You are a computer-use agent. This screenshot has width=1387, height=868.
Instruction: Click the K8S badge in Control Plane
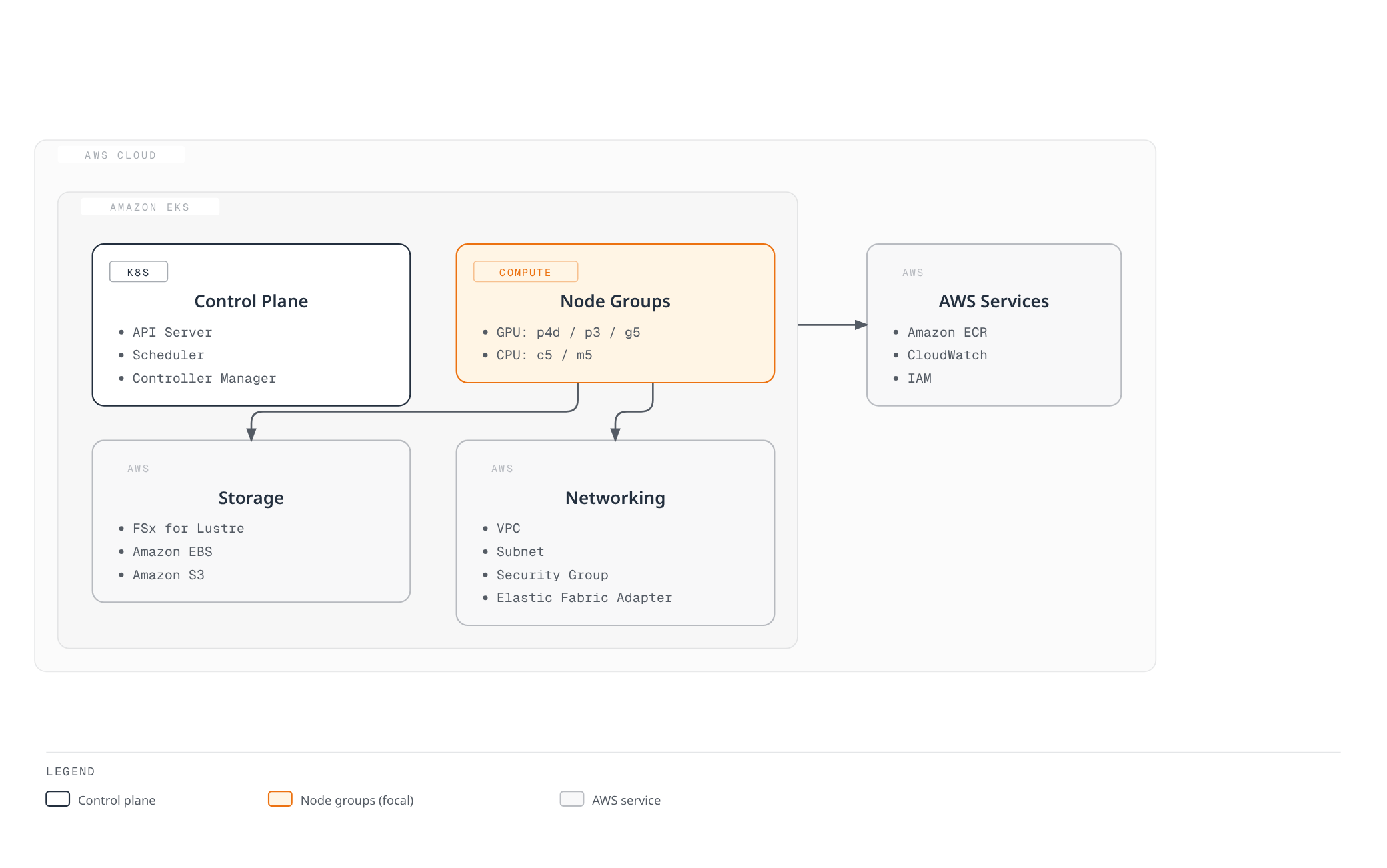[x=139, y=272]
